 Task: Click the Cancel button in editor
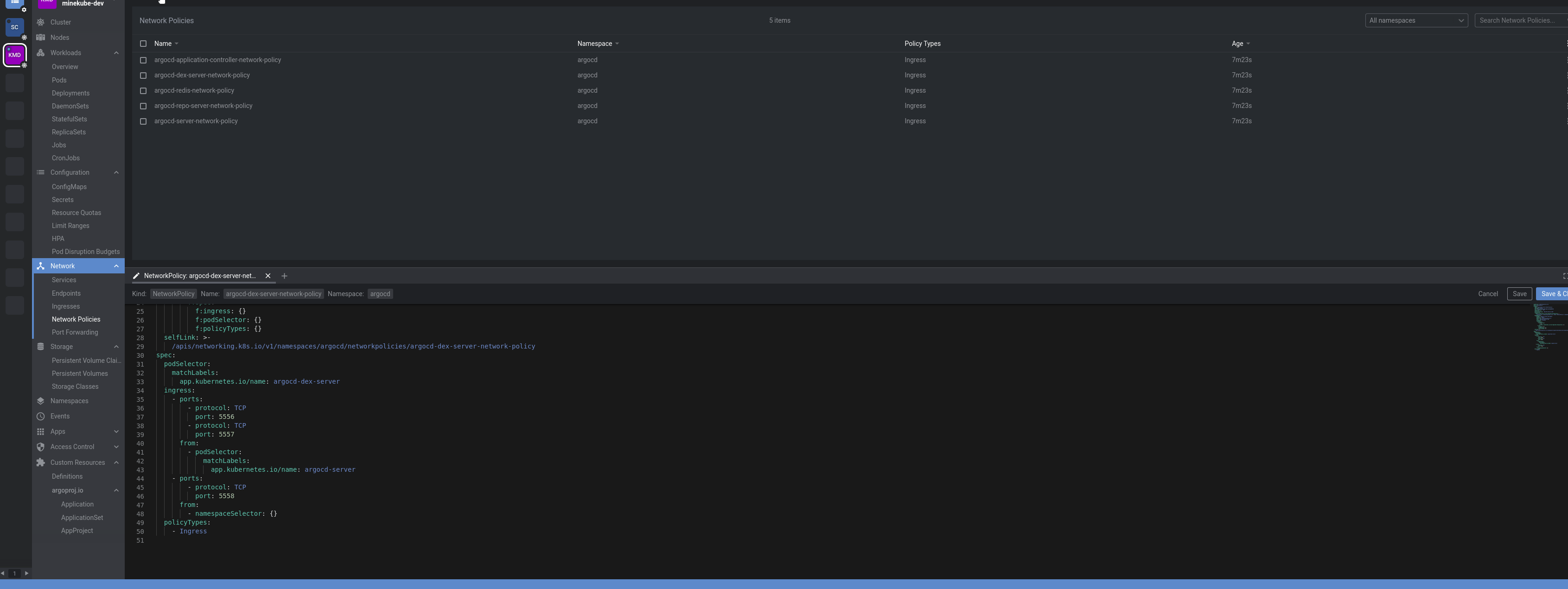pyautogui.click(x=1488, y=294)
